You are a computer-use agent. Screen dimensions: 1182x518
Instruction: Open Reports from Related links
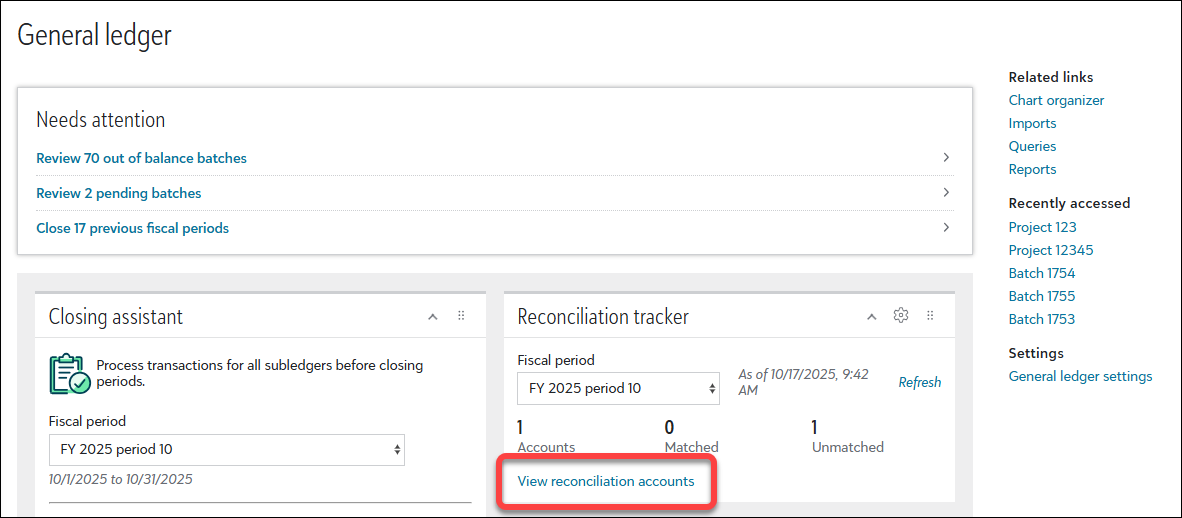click(1032, 169)
